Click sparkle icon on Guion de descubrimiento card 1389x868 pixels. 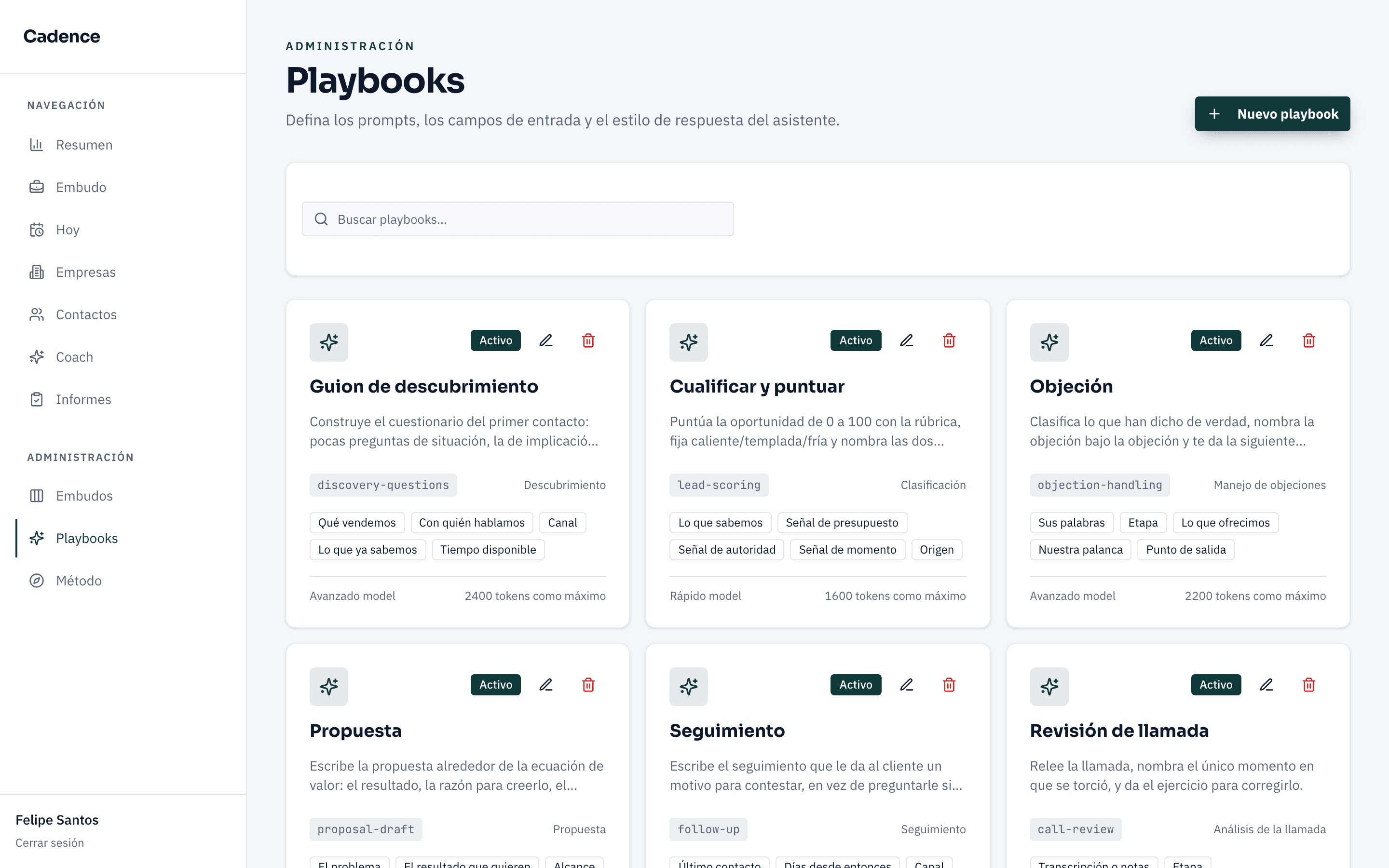(x=329, y=342)
